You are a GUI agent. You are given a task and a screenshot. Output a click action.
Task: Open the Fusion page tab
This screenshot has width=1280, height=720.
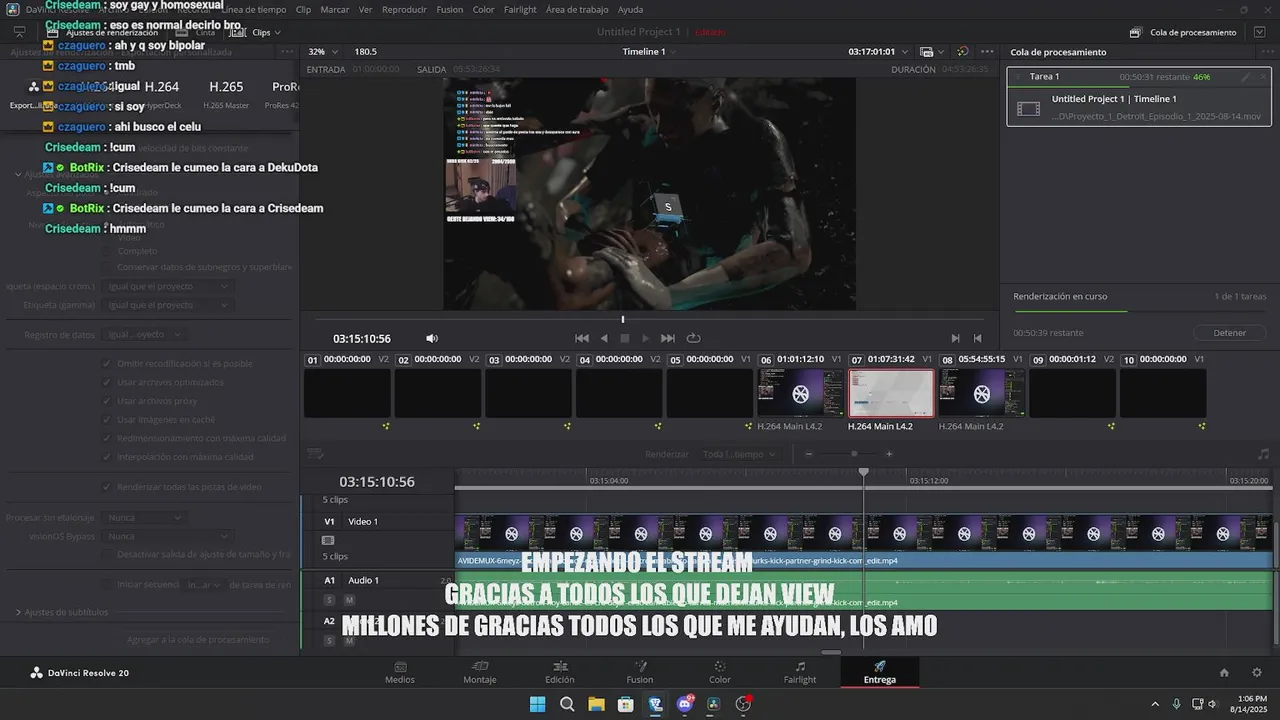click(x=640, y=672)
